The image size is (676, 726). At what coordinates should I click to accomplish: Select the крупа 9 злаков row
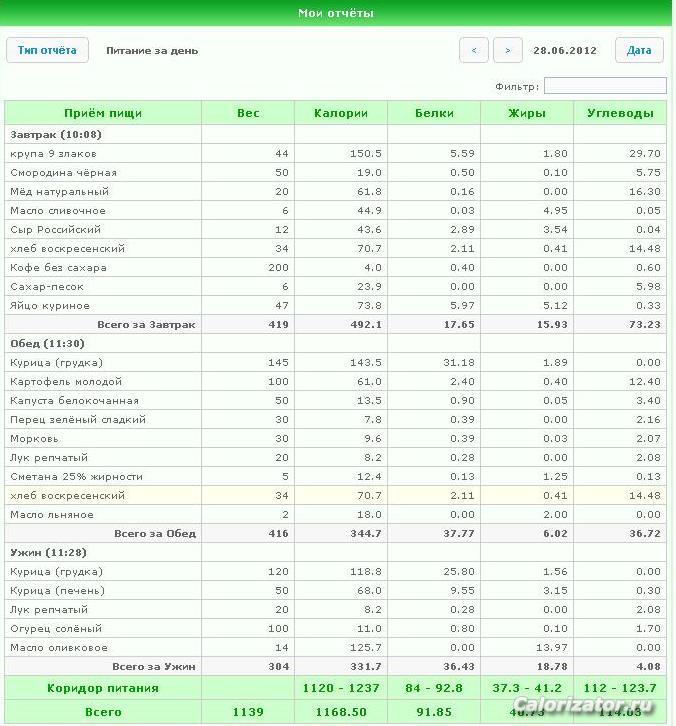[x=336, y=153]
